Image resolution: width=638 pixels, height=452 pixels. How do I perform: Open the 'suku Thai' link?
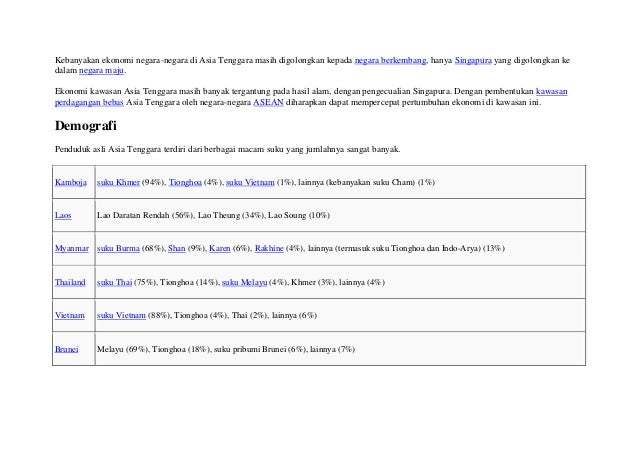click(114, 282)
